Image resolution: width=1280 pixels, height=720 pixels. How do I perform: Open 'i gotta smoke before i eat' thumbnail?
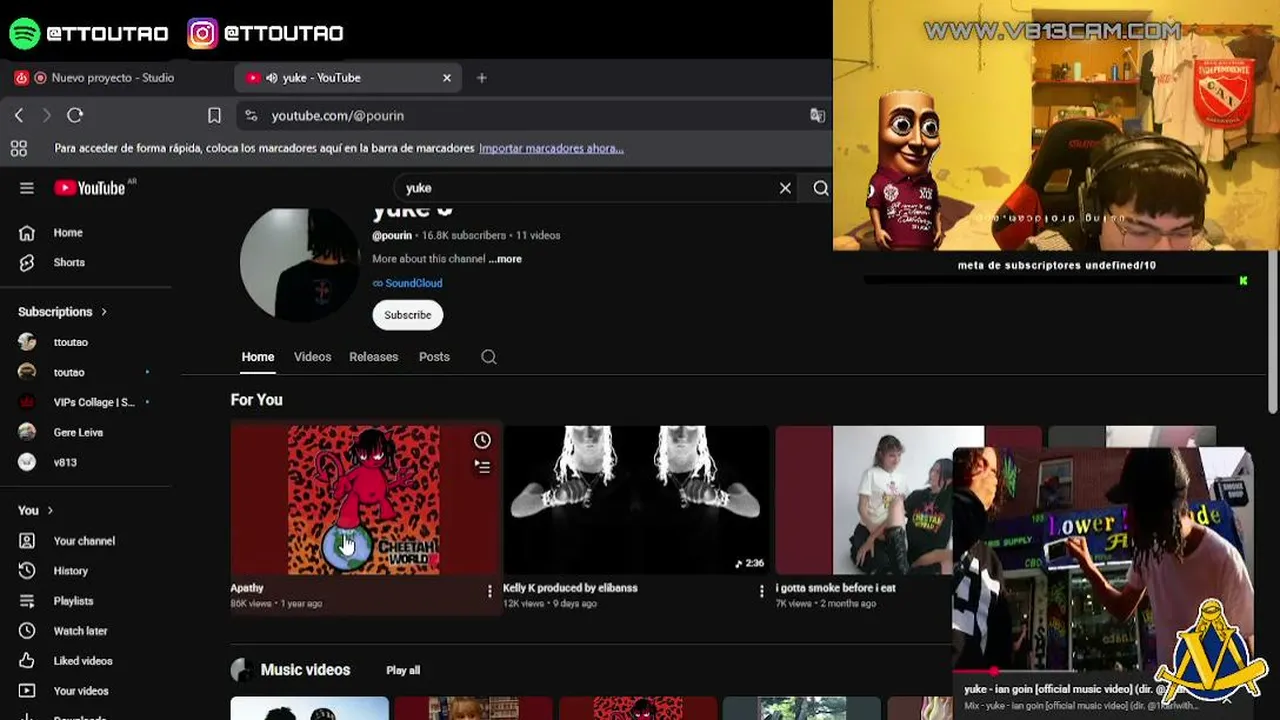[864, 500]
